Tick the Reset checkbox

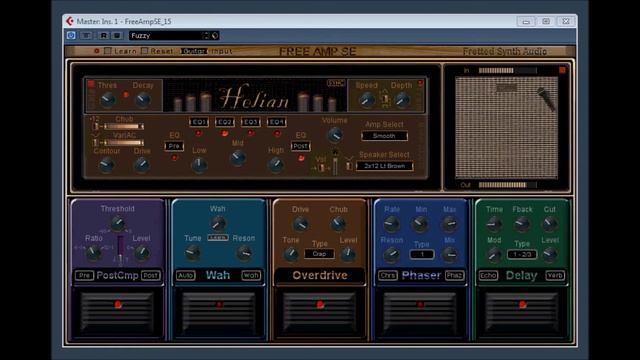coord(144,51)
